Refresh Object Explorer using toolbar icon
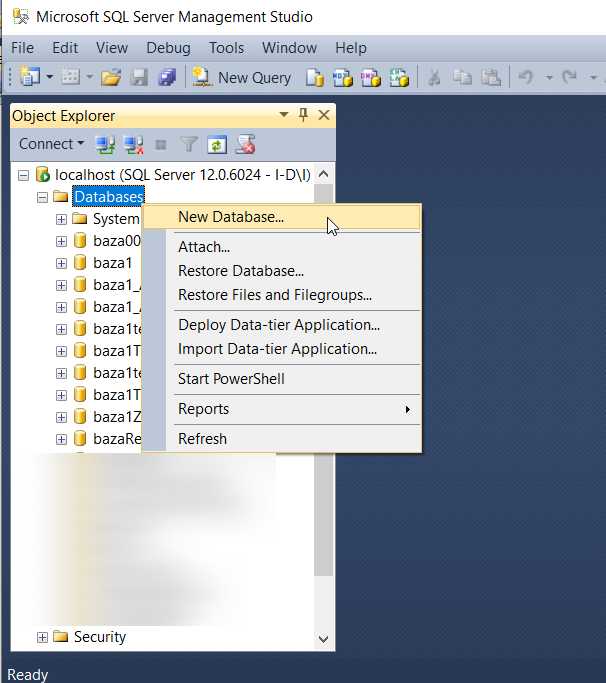The image size is (606, 683). [x=216, y=144]
